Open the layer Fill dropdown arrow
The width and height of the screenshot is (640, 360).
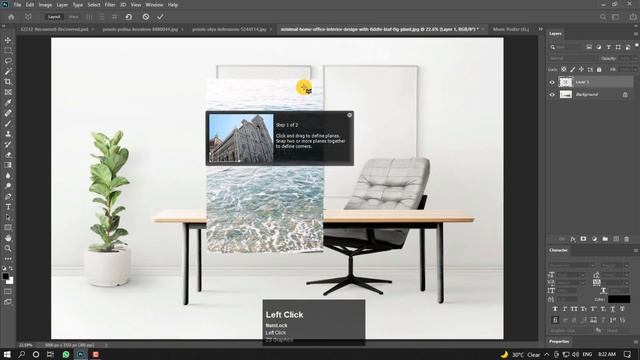[x=635, y=70]
